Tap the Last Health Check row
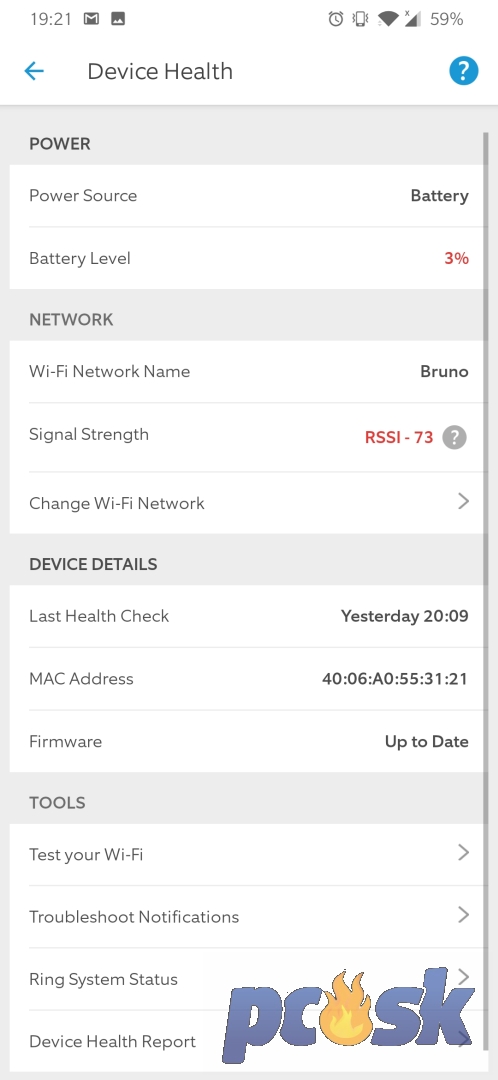498x1080 pixels. point(249,616)
